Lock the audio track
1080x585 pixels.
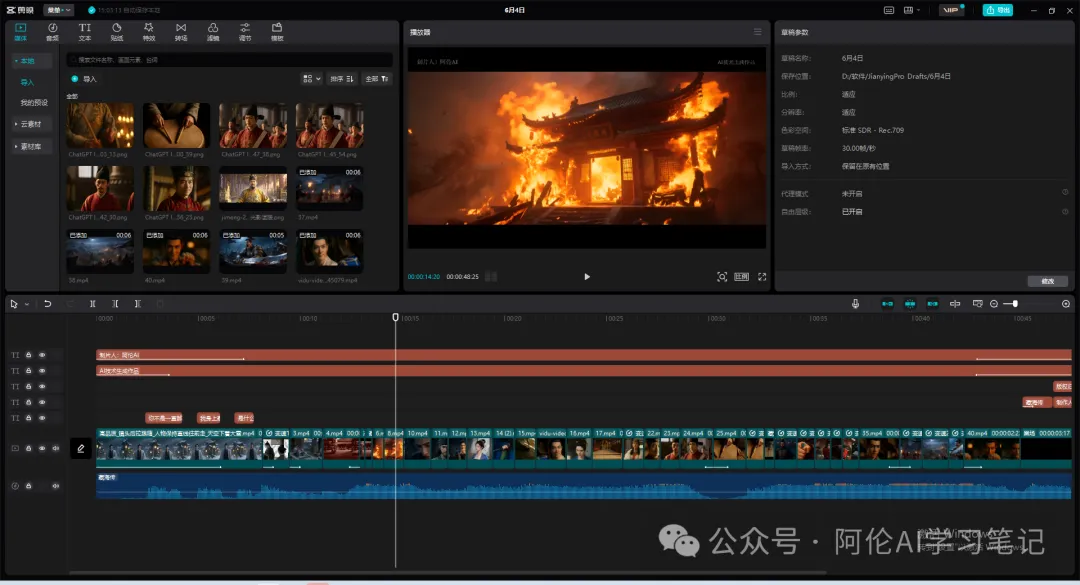[x=29, y=486]
